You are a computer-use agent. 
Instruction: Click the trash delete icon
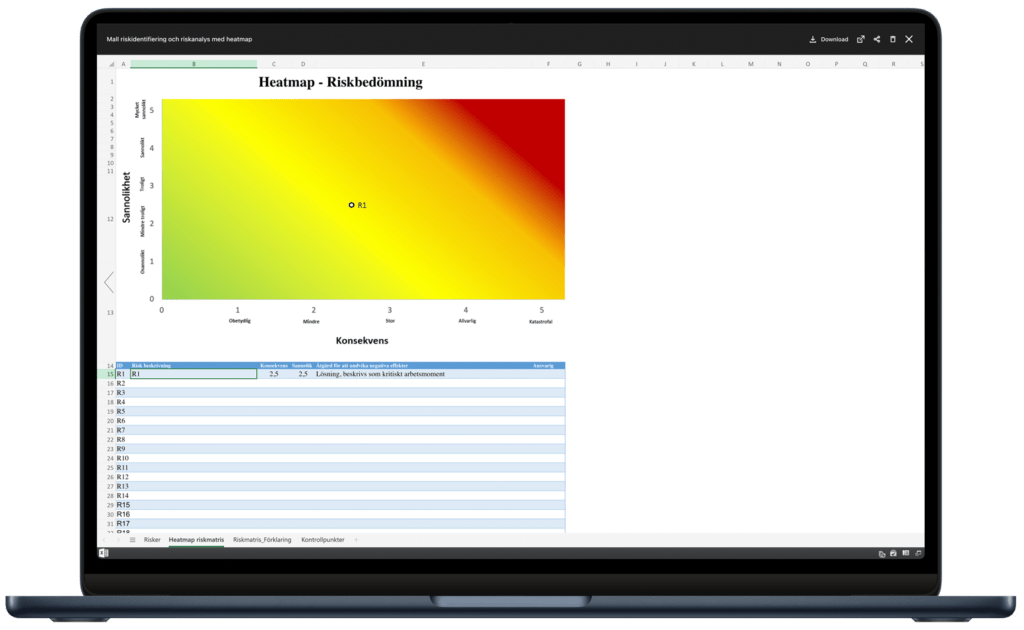(x=893, y=40)
